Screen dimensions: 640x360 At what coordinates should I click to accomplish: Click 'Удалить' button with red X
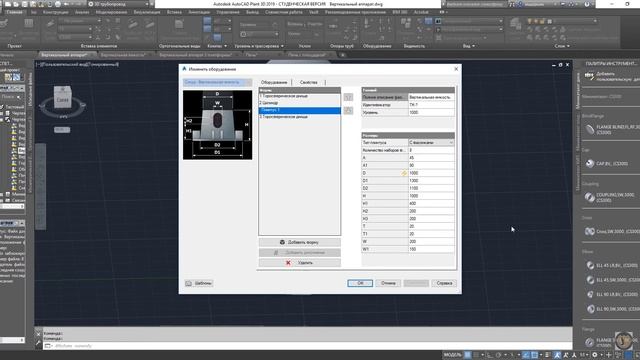tap(300, 263)
